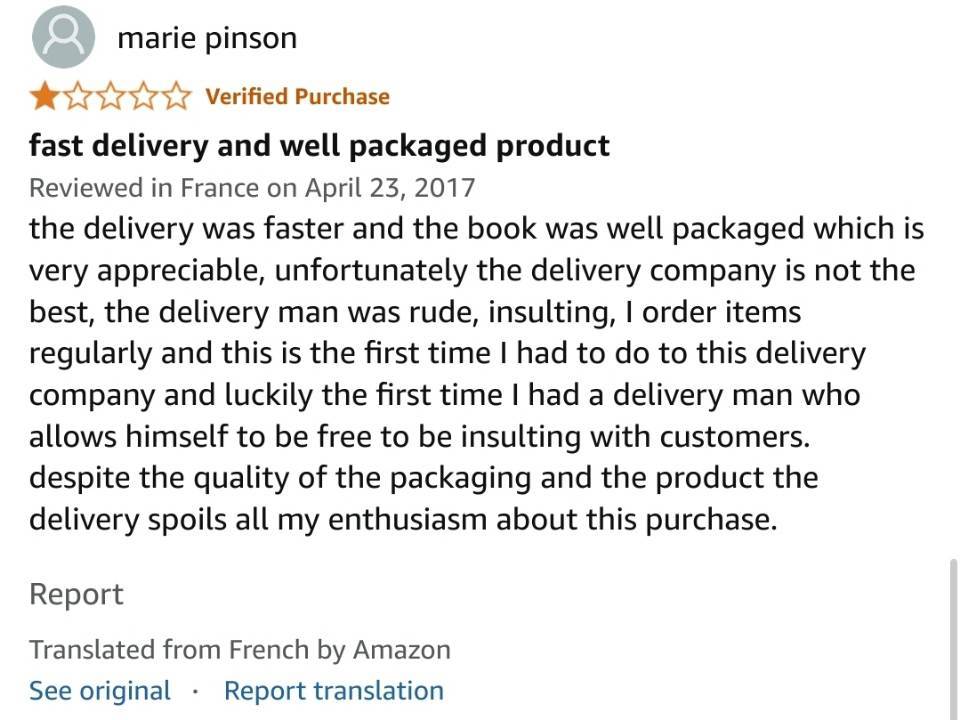Image resolution: width=960 pixels, height=720 pixels.
Task: Click the fourth empty rating star
Action: [x=143, y=97]
